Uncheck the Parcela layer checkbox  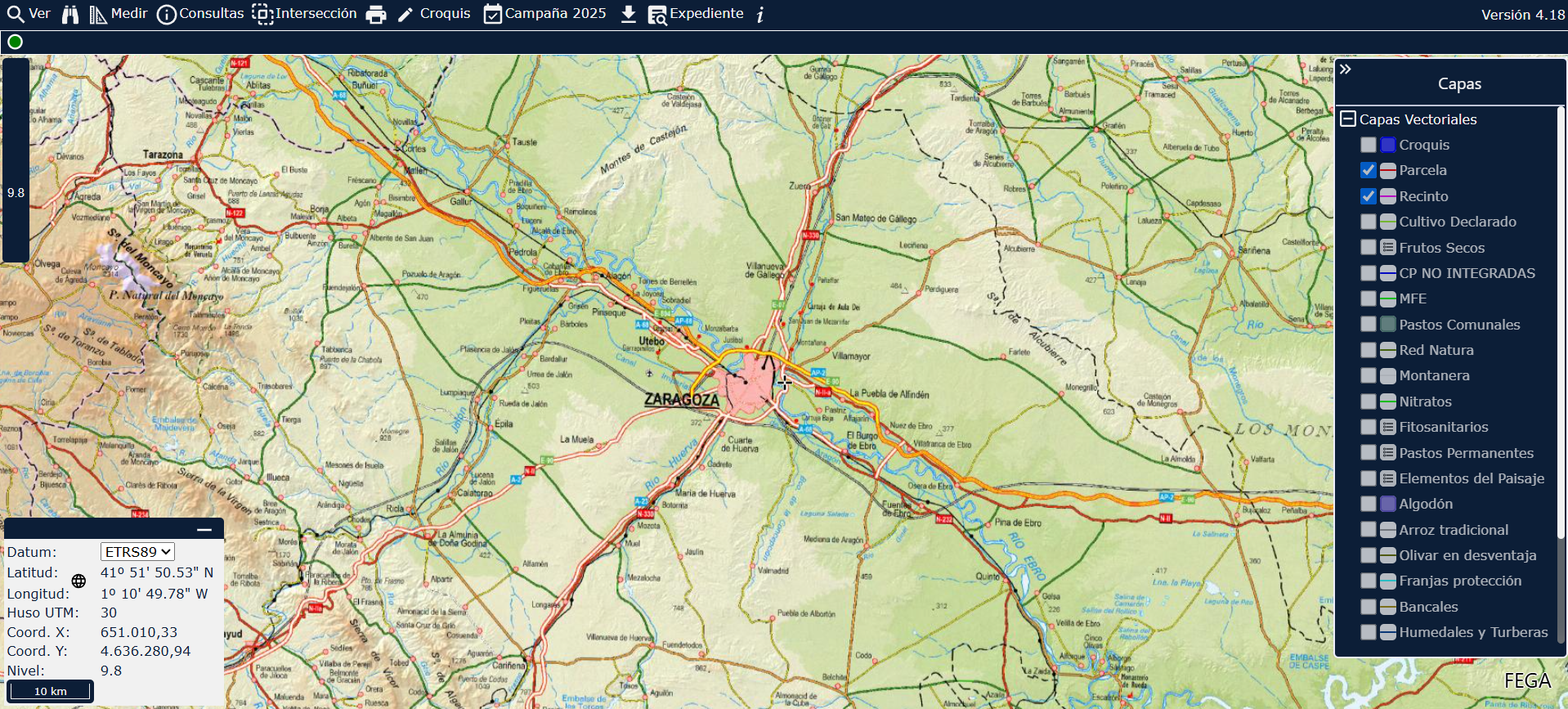click(x=1368, y=170)
